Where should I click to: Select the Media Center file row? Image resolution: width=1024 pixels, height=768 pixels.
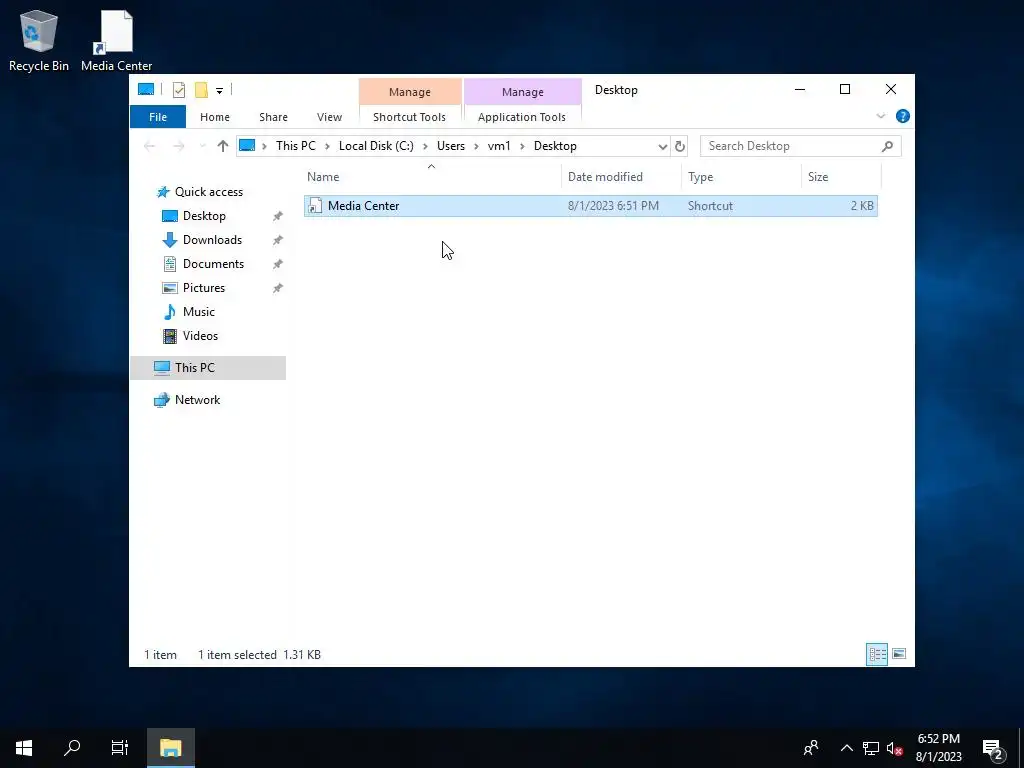coord(590,206)
